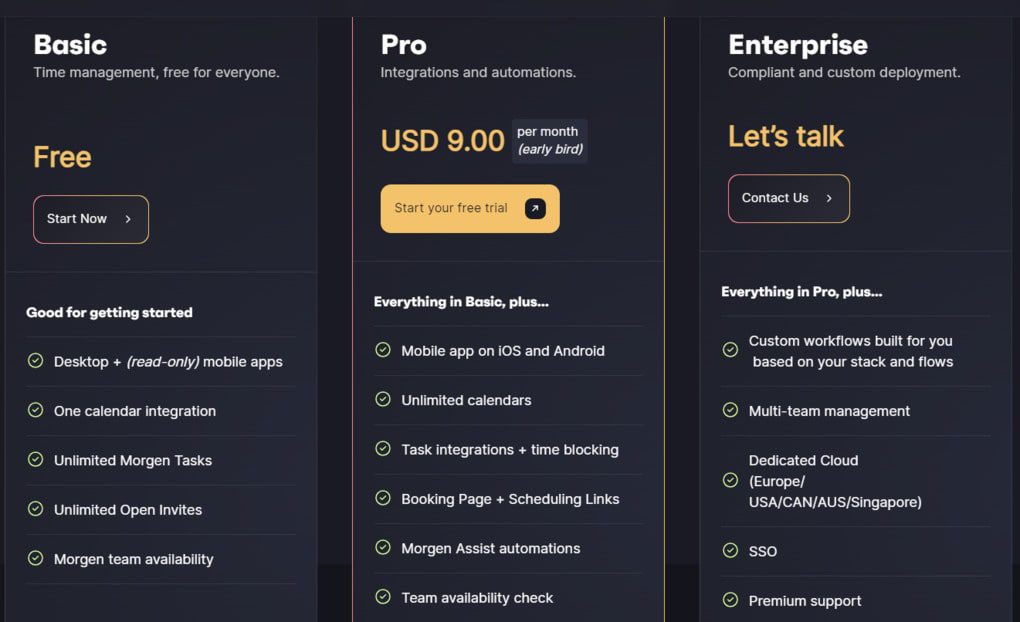This screenshot has height=622, width=1020.
Task: Select the Pro plan heading
Action: [403, 44]
